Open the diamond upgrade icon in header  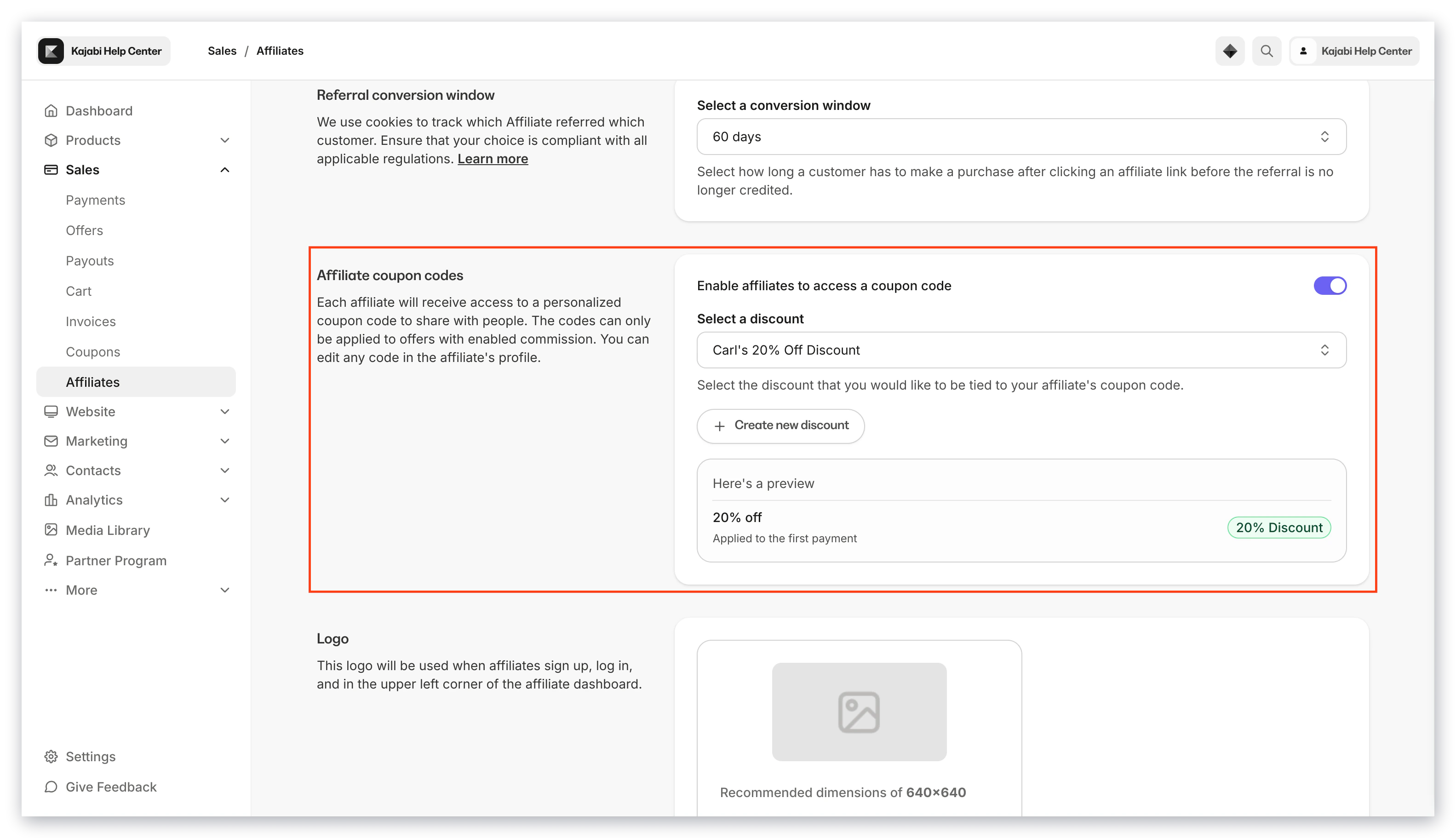pyautogui.click(x=1230, y=51)
